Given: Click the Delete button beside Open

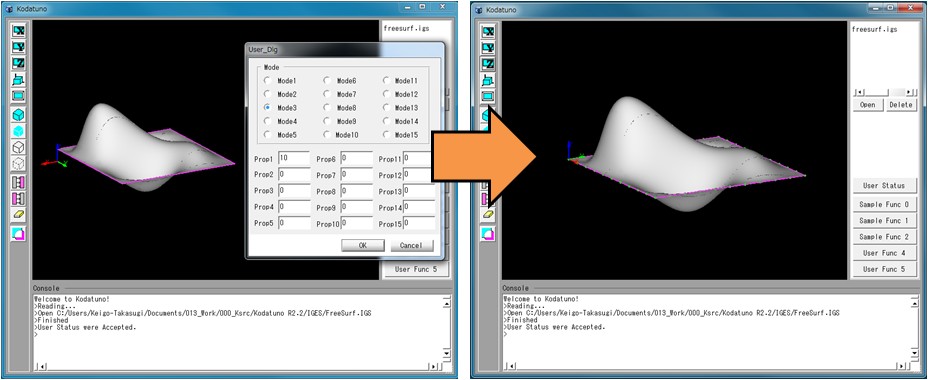Looking at the screenshot, I should click(x=901, y=105).
